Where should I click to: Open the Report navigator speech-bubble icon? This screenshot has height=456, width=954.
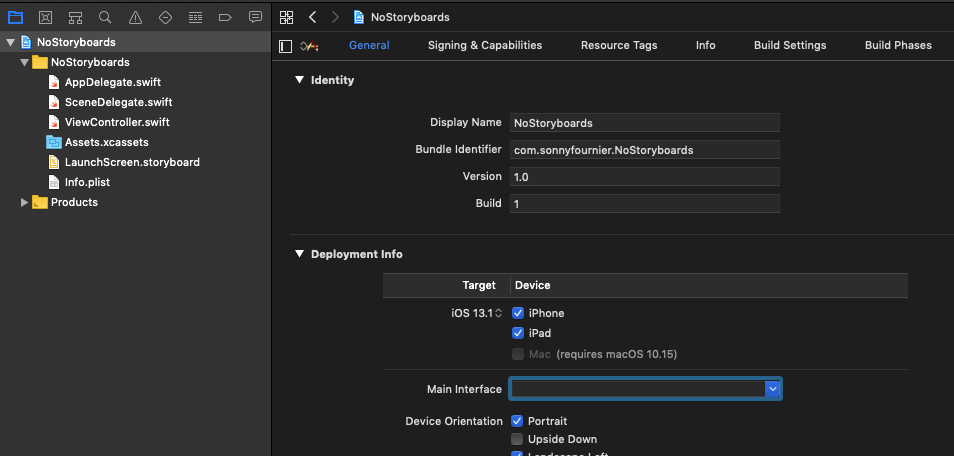click(x=256, y=17)
